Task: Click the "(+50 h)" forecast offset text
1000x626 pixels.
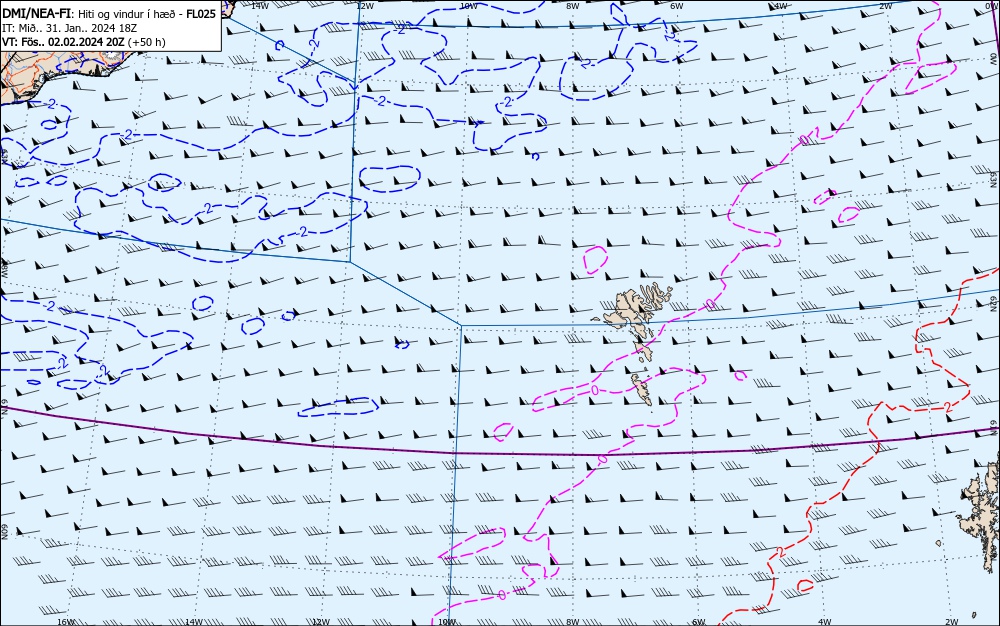Action: (146, 42)
